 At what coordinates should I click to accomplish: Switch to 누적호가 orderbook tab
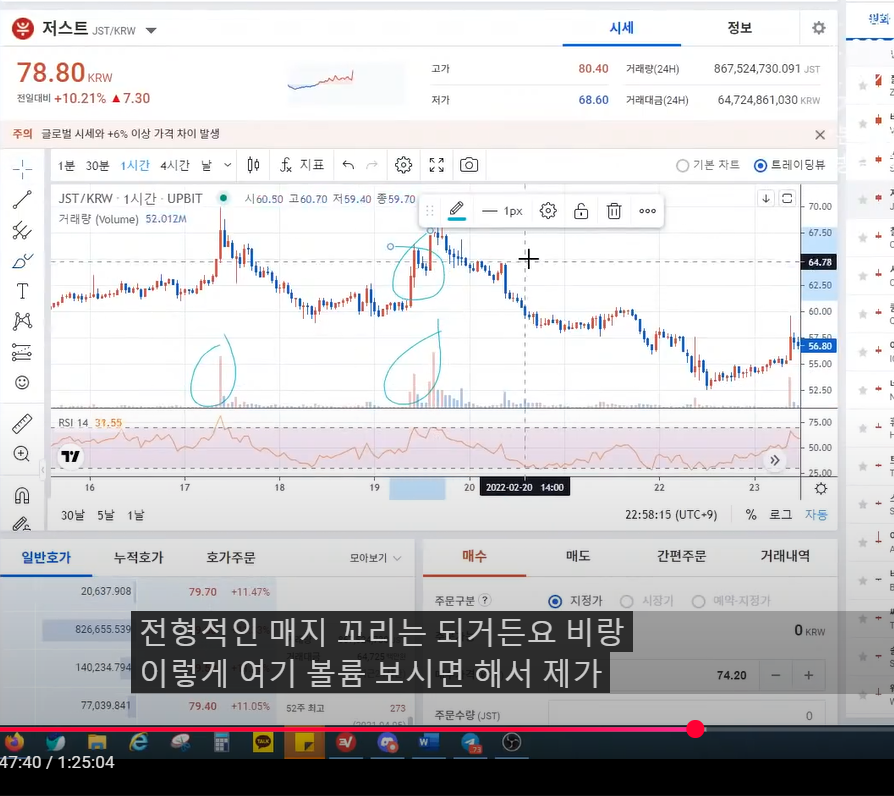(x=139, y=558)
